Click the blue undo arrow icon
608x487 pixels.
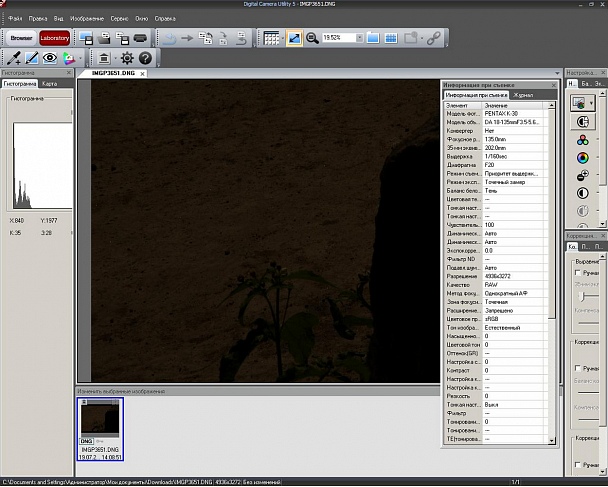pyautogui.click(x=169, y=38)
